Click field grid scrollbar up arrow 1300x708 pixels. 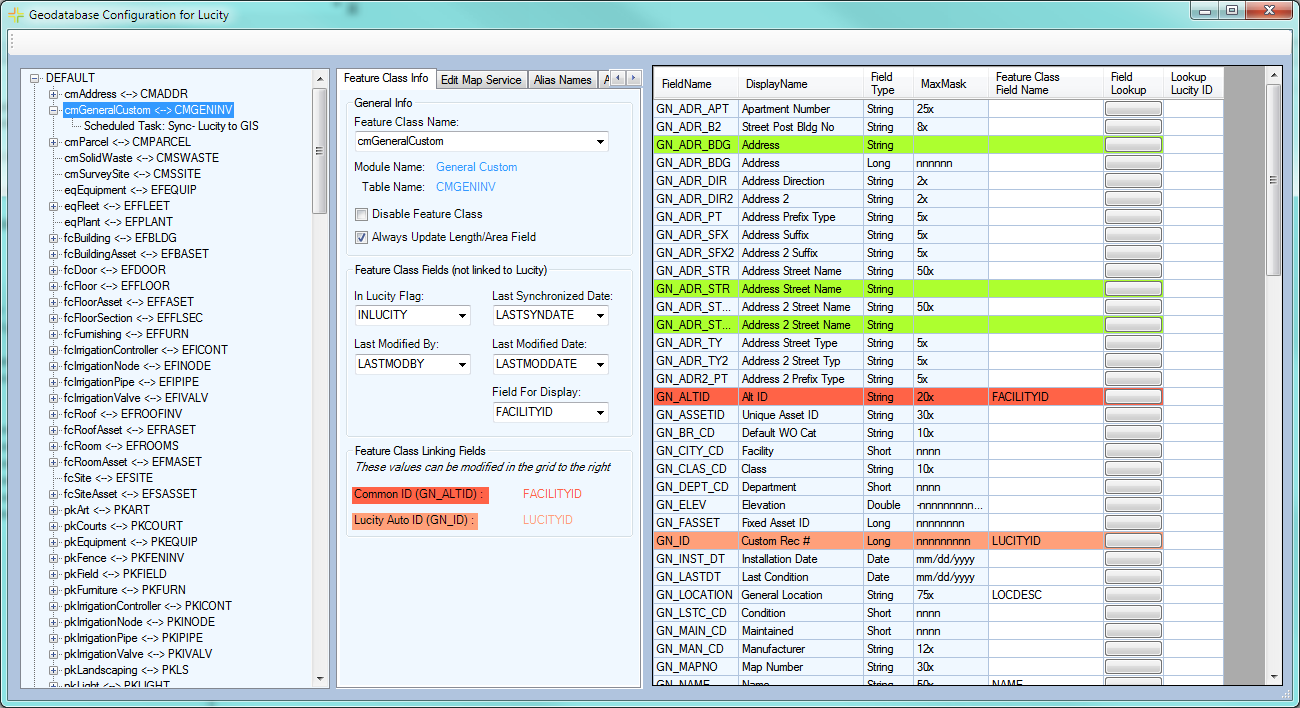[x=1273, y=75]
